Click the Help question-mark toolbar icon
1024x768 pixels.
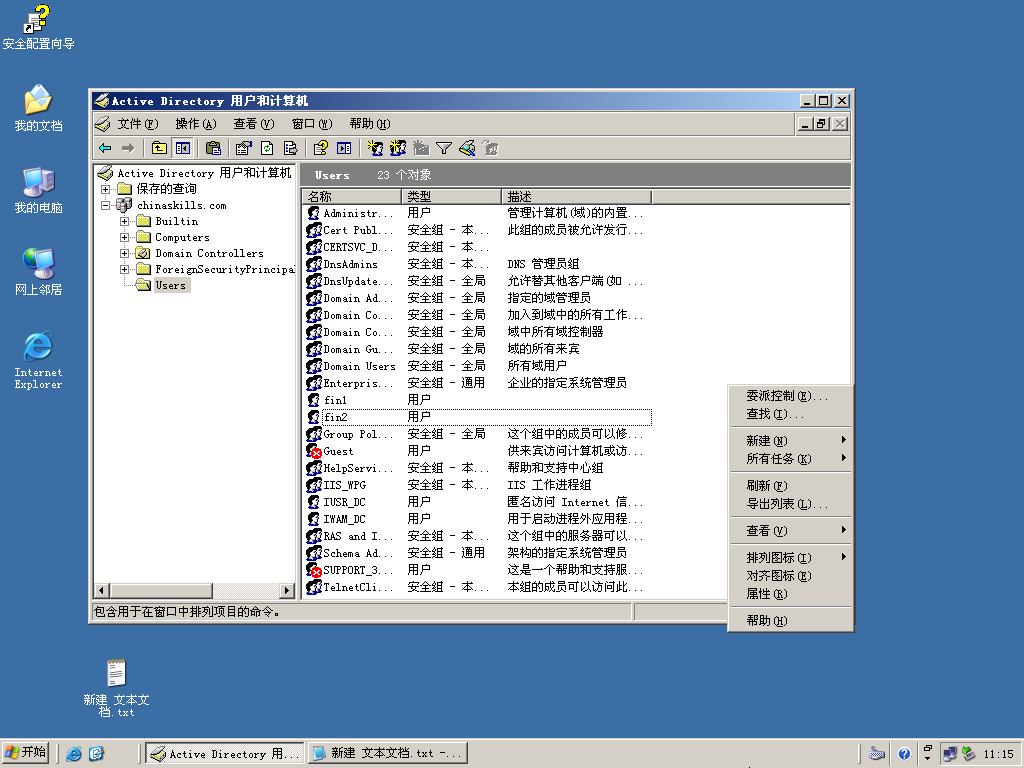(320, 148)
